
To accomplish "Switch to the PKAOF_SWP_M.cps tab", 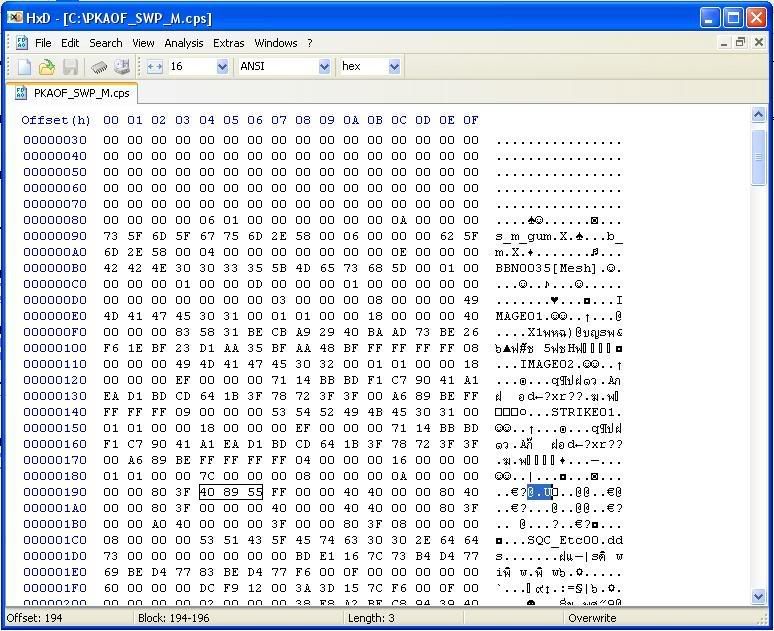I will coord(72,93).
